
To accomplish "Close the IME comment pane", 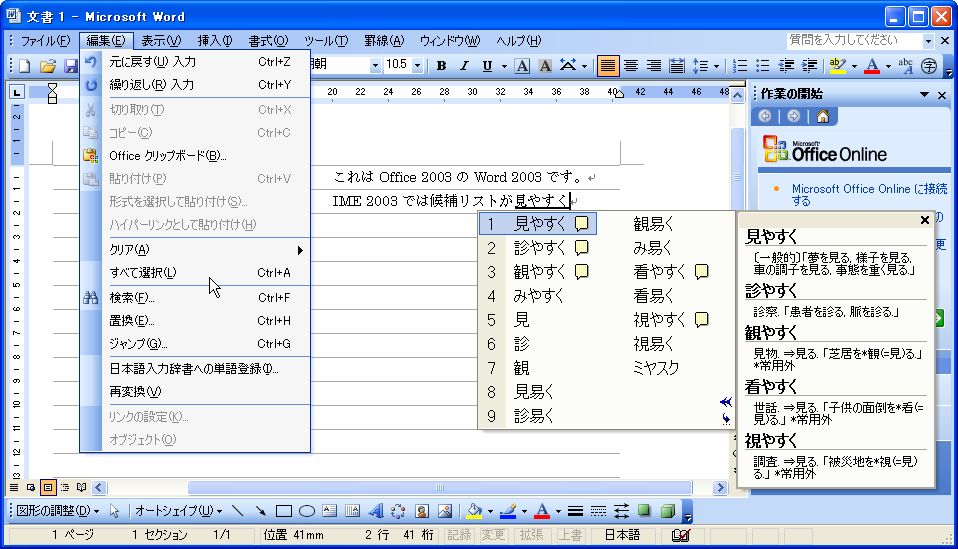I will (924, 220).
